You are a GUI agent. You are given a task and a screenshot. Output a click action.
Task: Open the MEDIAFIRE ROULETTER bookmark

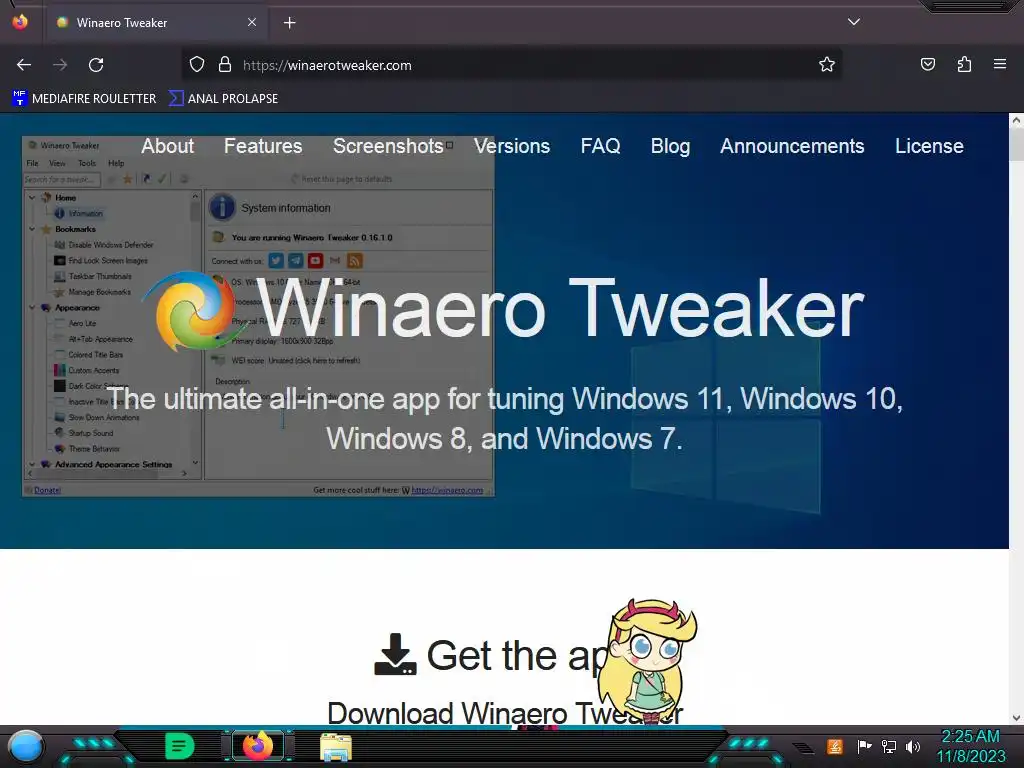click(x=84, y=99)
